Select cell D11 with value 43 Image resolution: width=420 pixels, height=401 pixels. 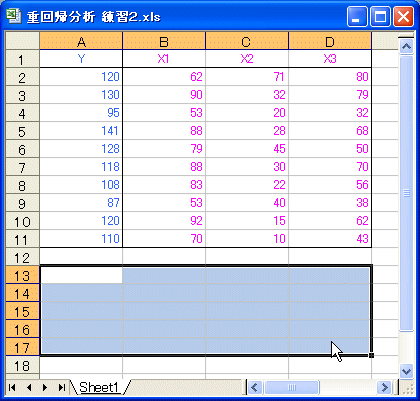tap(330, 239)
